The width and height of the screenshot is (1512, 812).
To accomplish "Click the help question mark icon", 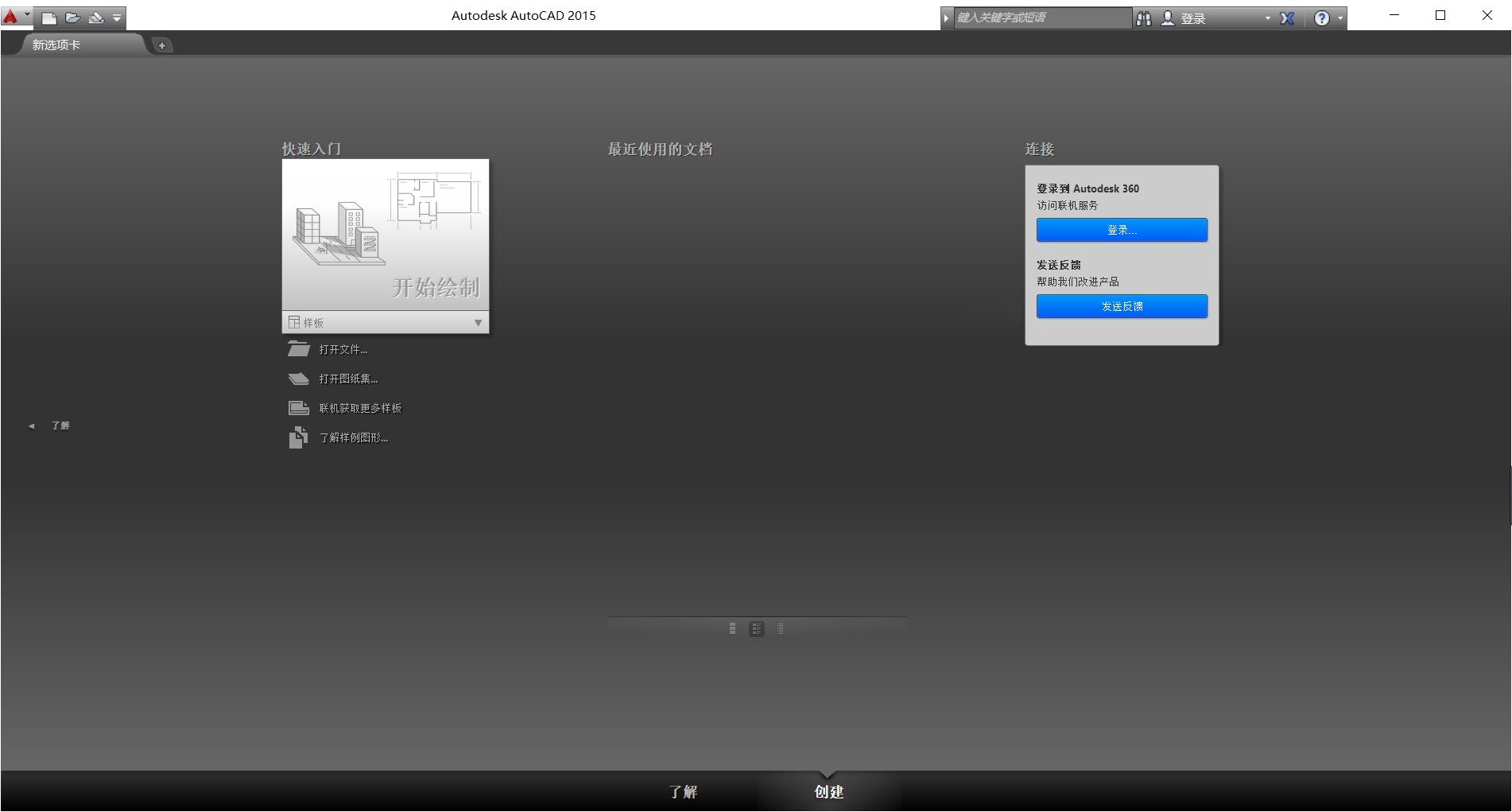I will 1321,18.
